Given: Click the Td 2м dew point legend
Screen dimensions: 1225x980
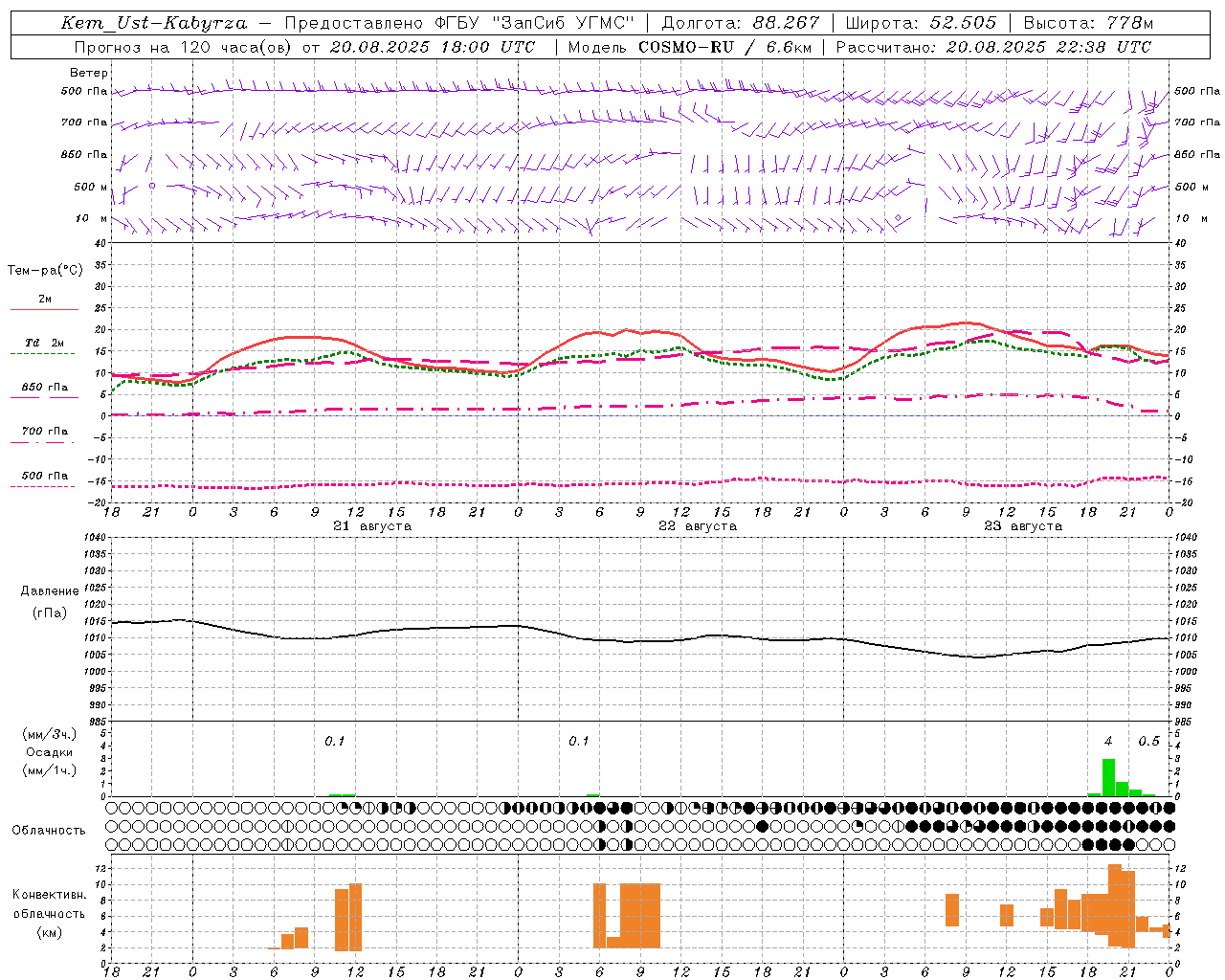Looking at the screenshot, I should 45,343.
